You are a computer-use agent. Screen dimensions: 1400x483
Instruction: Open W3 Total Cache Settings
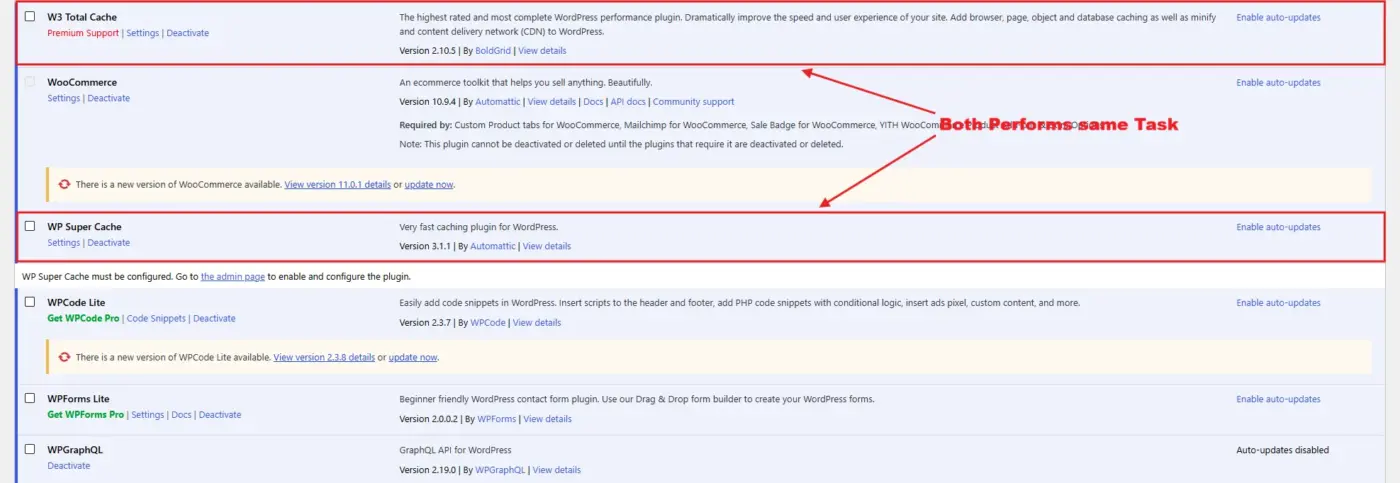pyautogui.click(x=143, y=33)
